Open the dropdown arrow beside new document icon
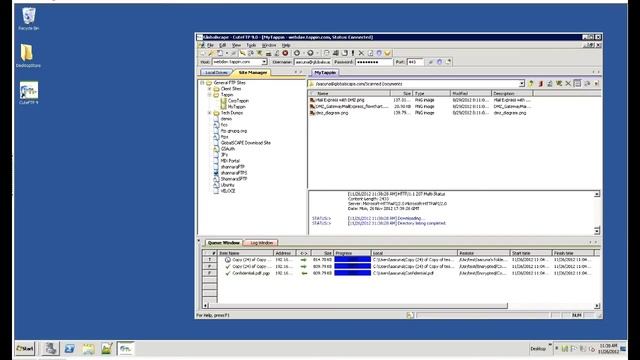640x360 pixels. pyautogui.click(x=227, y=53)
